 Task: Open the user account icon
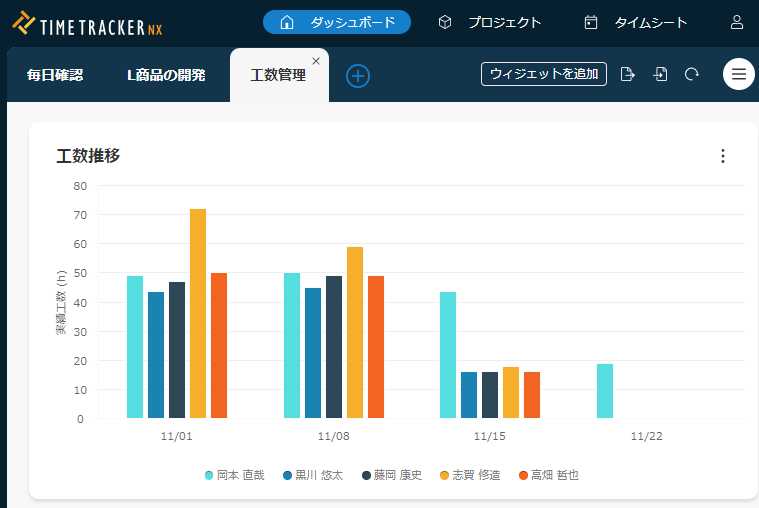click(737, 22)
